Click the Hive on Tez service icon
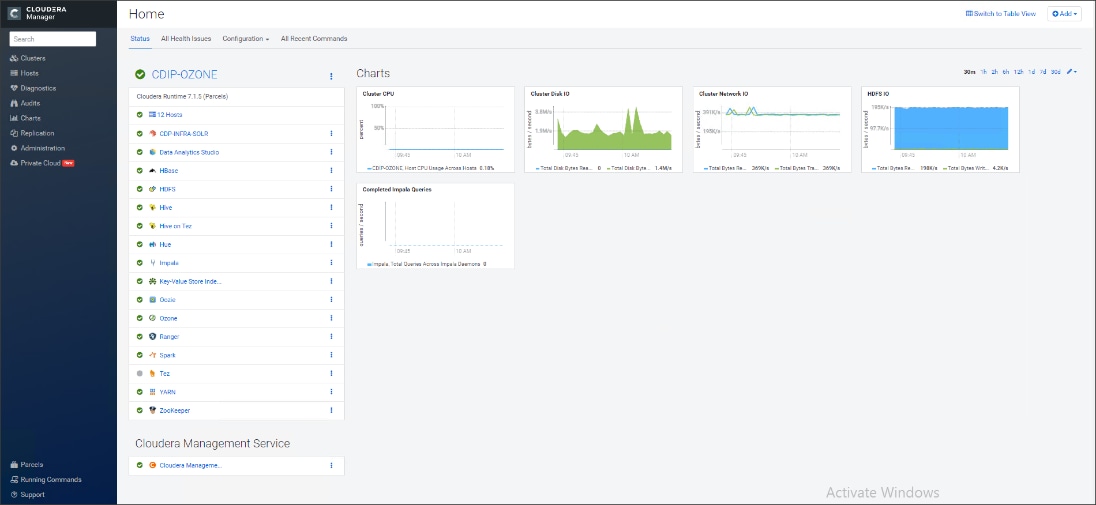The width and height of the screenshot is (1096, 505). (x=152, y=226)
